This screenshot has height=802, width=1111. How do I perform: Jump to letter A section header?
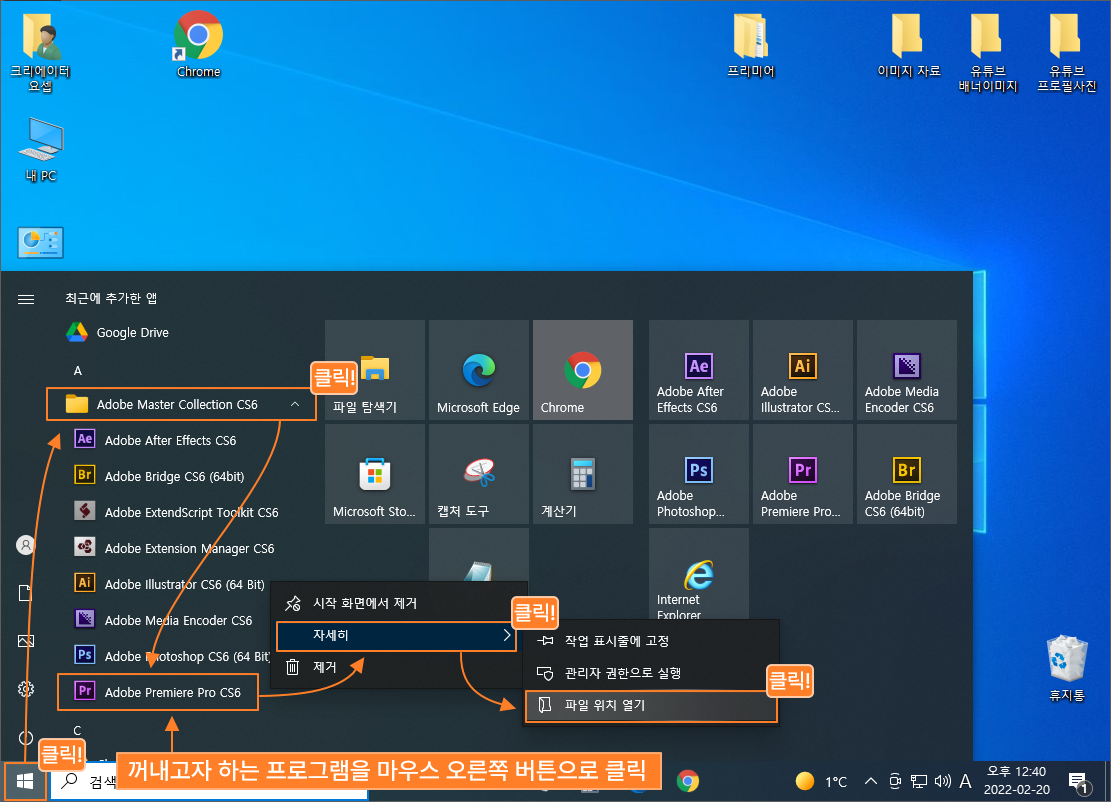click(x=78, y=371)
